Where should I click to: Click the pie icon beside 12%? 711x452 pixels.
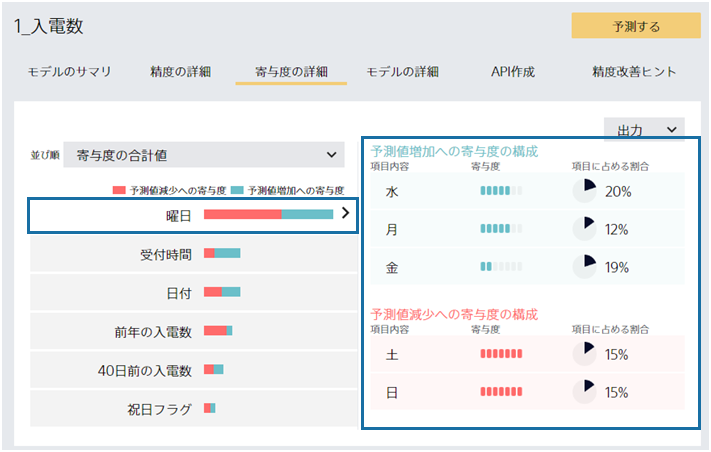pos(584,228)
